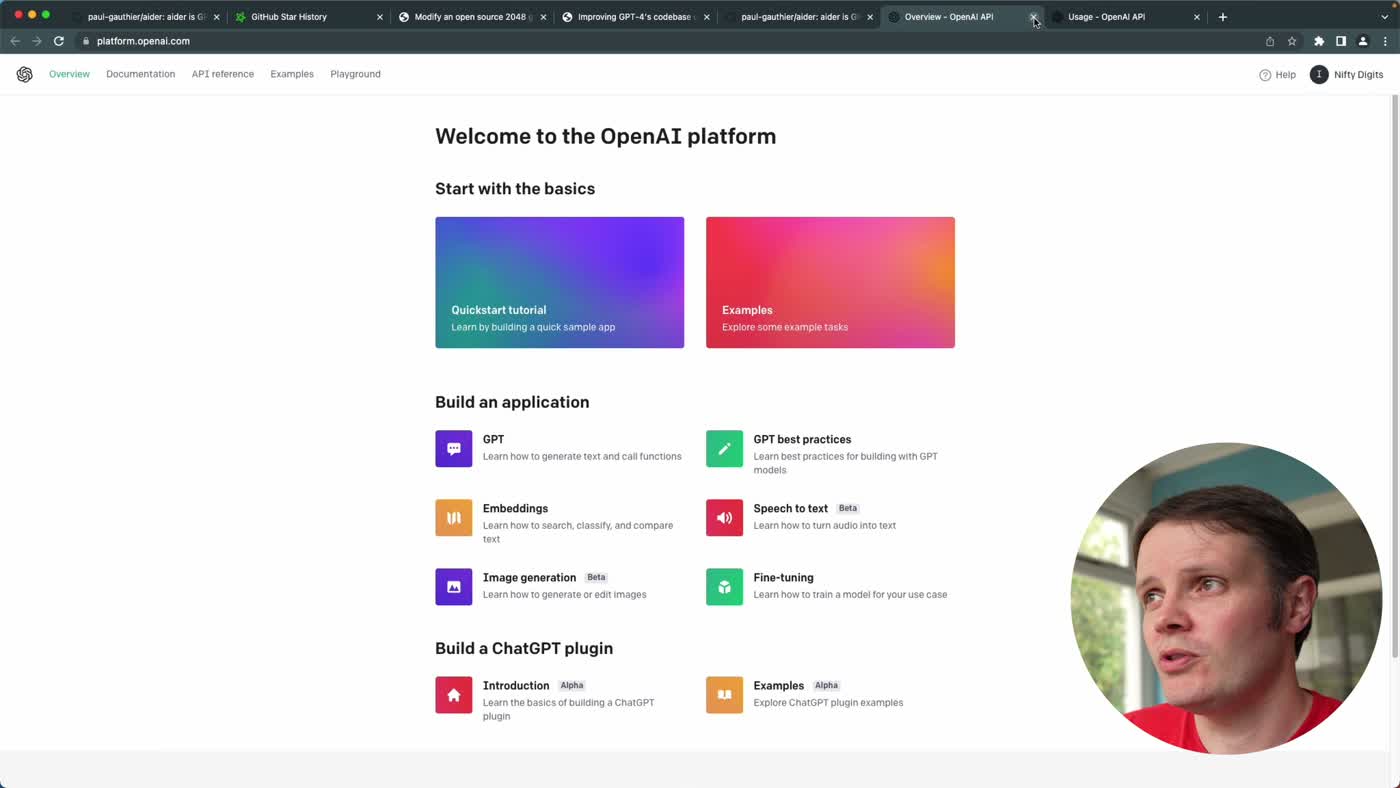Click the Fine-tuning cube icon
The width and height of the screenshot is (1400, 788).
[x=724, y=587]
